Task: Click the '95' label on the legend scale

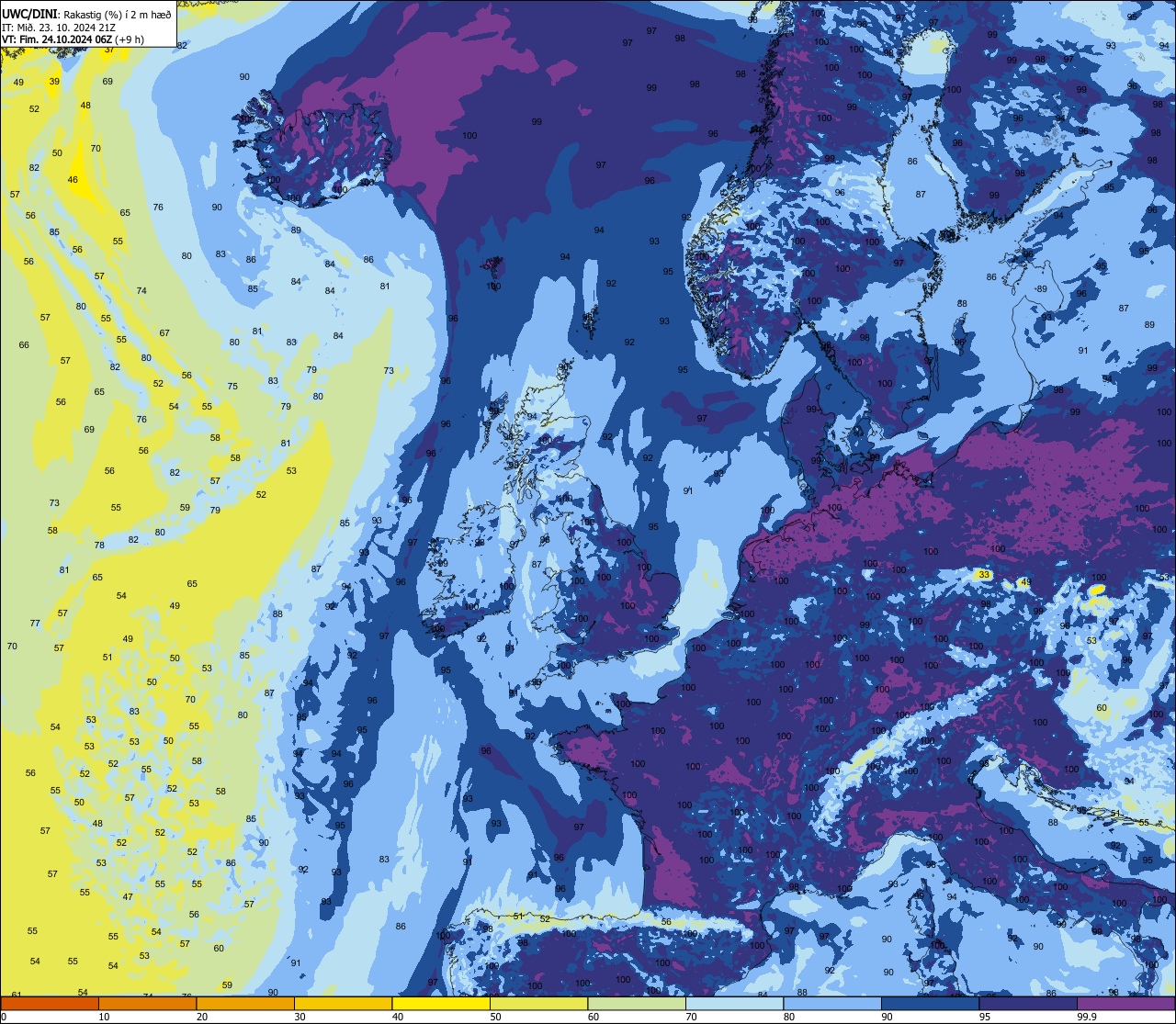Action: [x=985, y=1017]
